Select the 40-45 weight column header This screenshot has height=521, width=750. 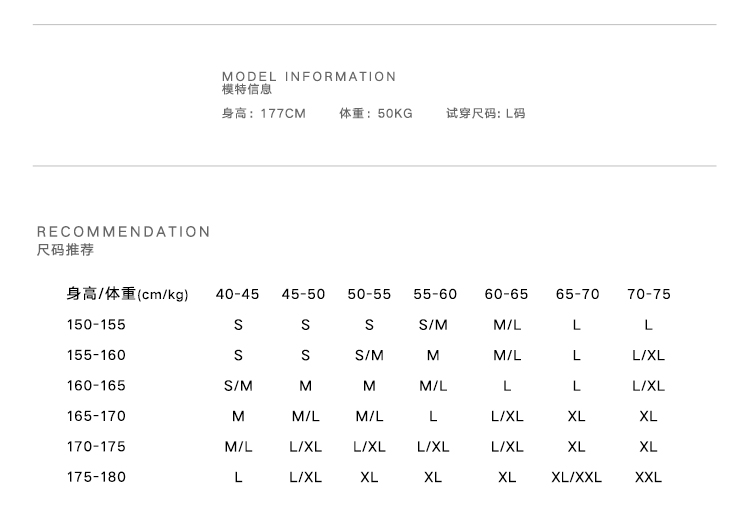point(237,294)
